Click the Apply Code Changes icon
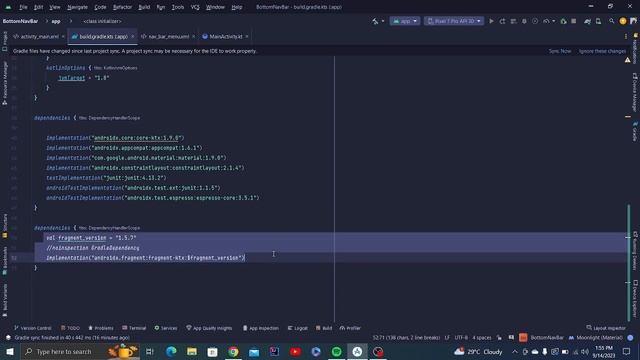640x360 pixels. (x=513, y=21)
